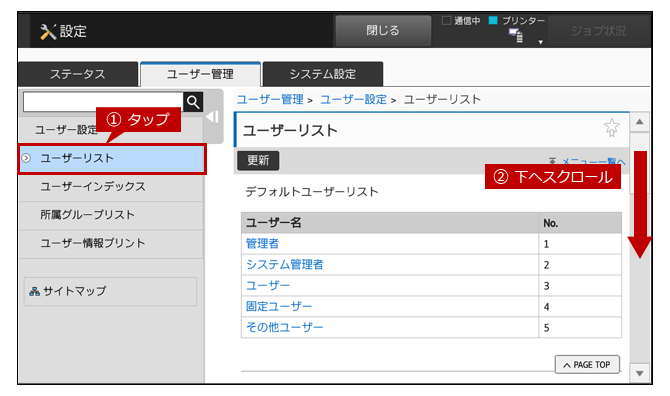Click the ユーザーリスト breadcrumb text
Image resolution: width=670 pixels, height=396 pixels.
coord(442,100)
